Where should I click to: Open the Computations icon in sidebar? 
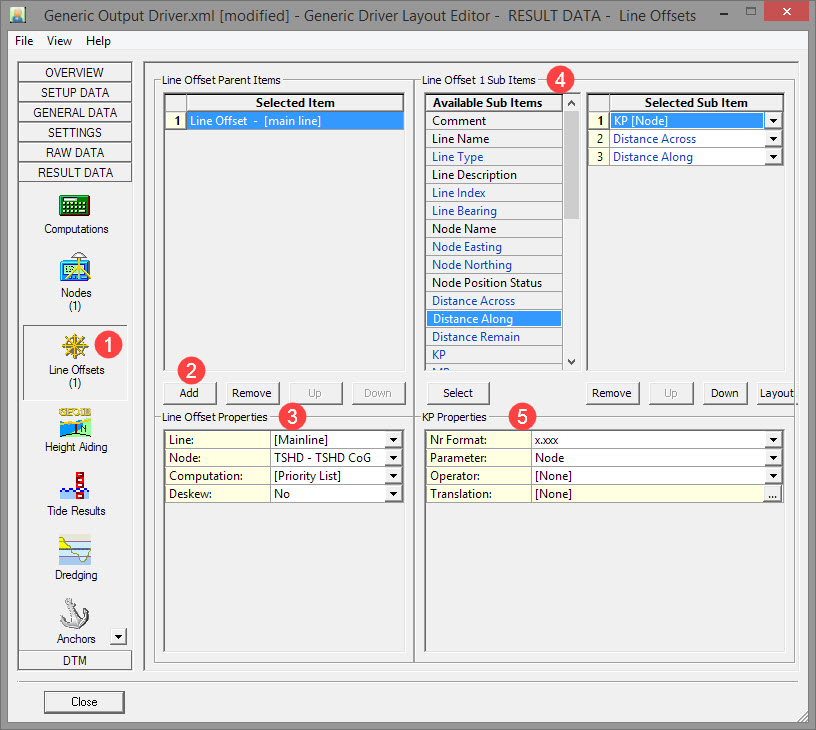coord(75,206)
